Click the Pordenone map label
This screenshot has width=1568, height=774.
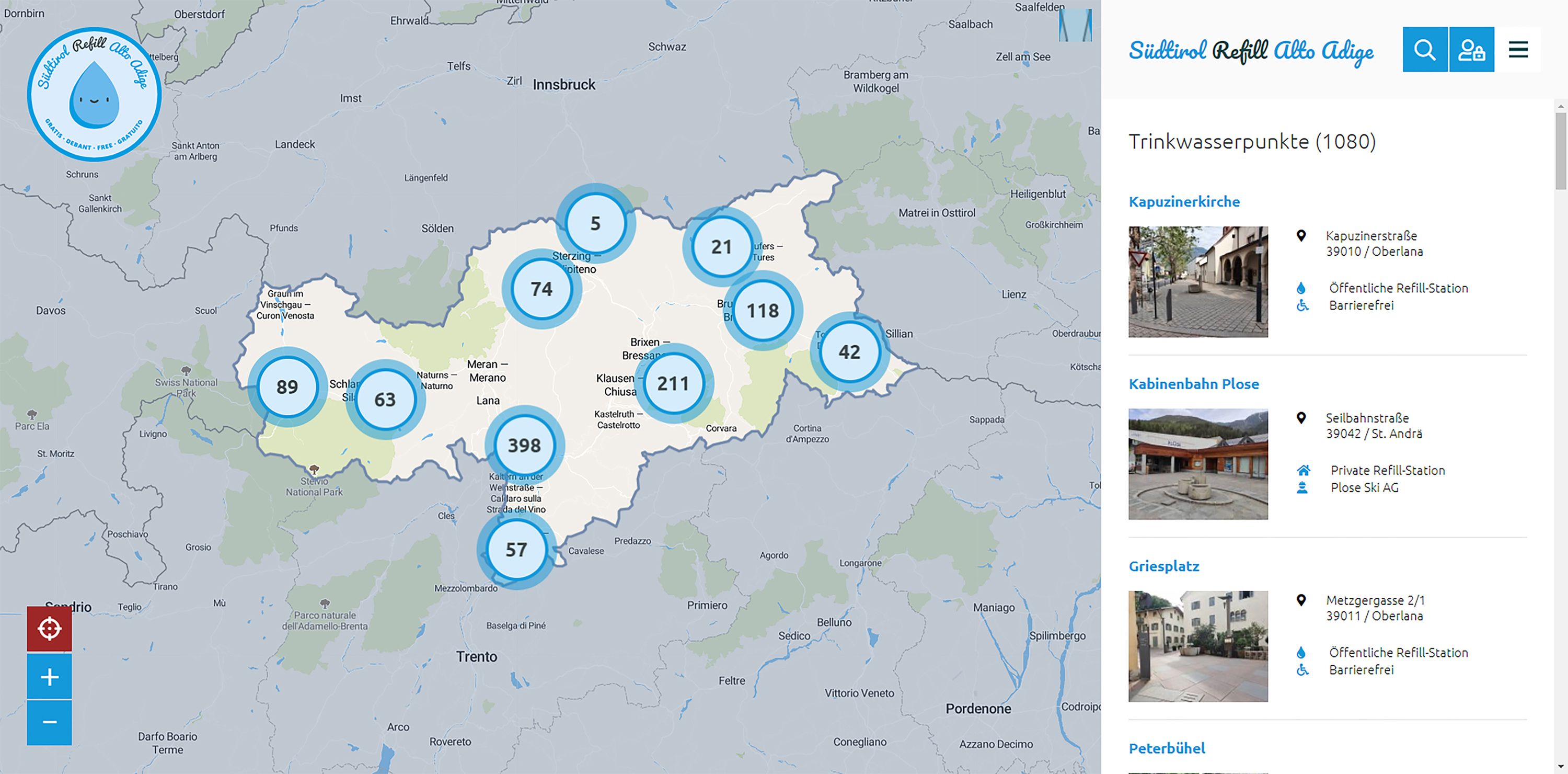click(978, 709)
